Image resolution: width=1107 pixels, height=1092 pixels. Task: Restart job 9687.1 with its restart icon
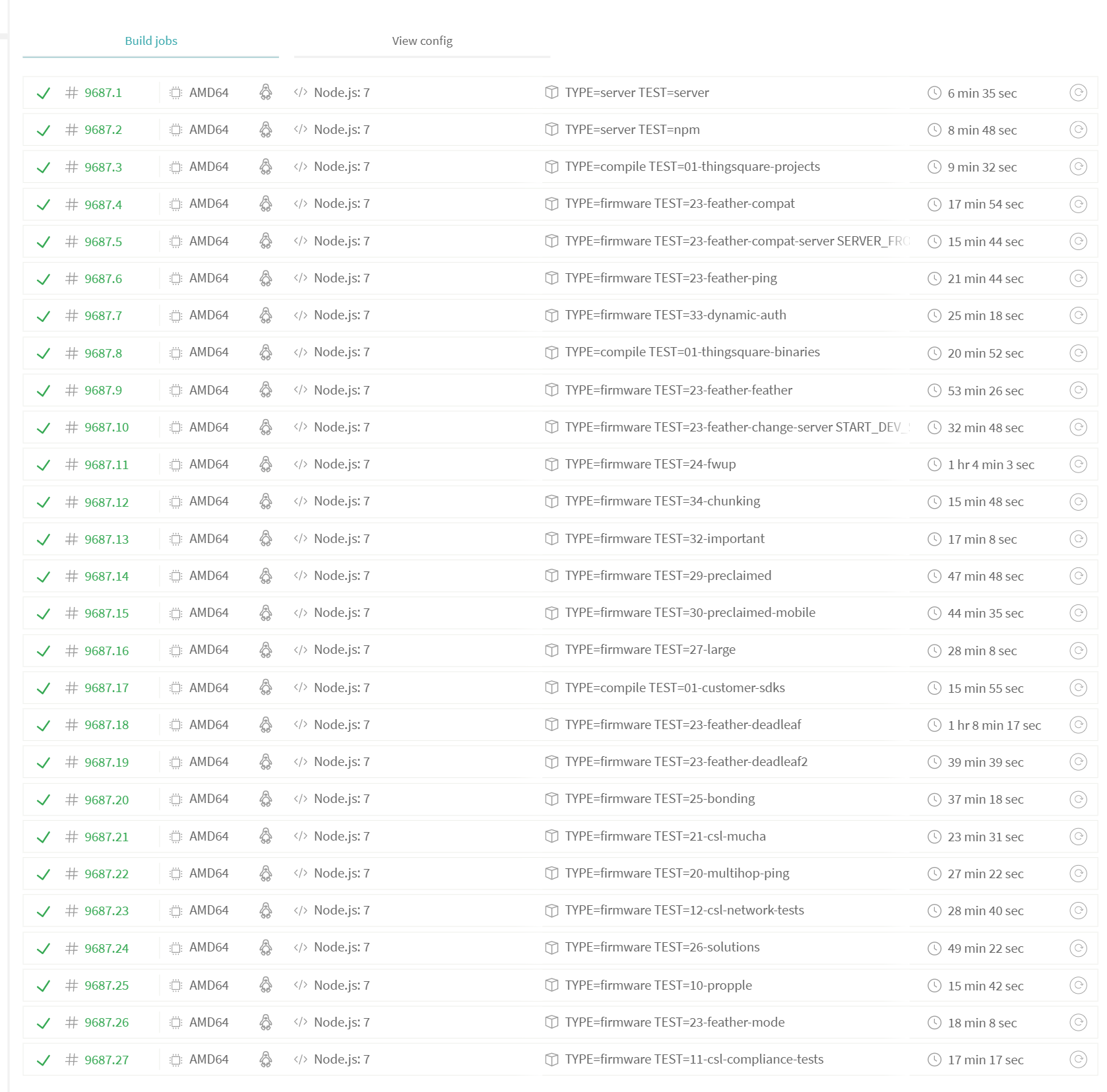(1078, 92)
